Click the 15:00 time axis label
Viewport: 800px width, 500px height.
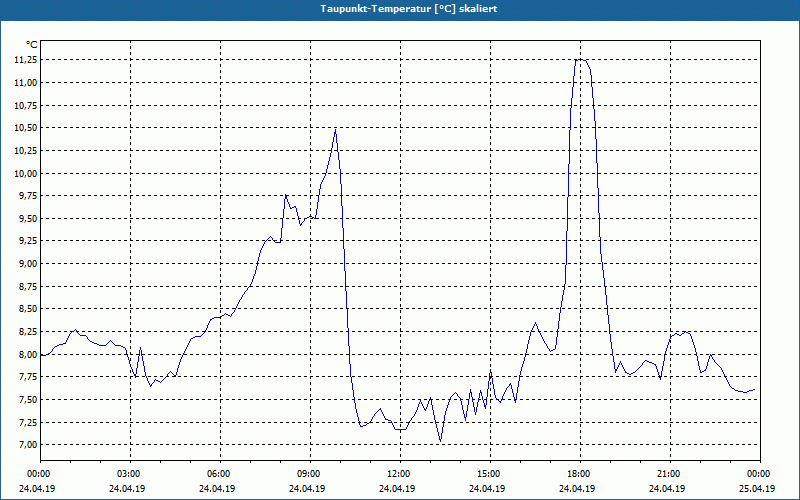[x=490, y=474]
